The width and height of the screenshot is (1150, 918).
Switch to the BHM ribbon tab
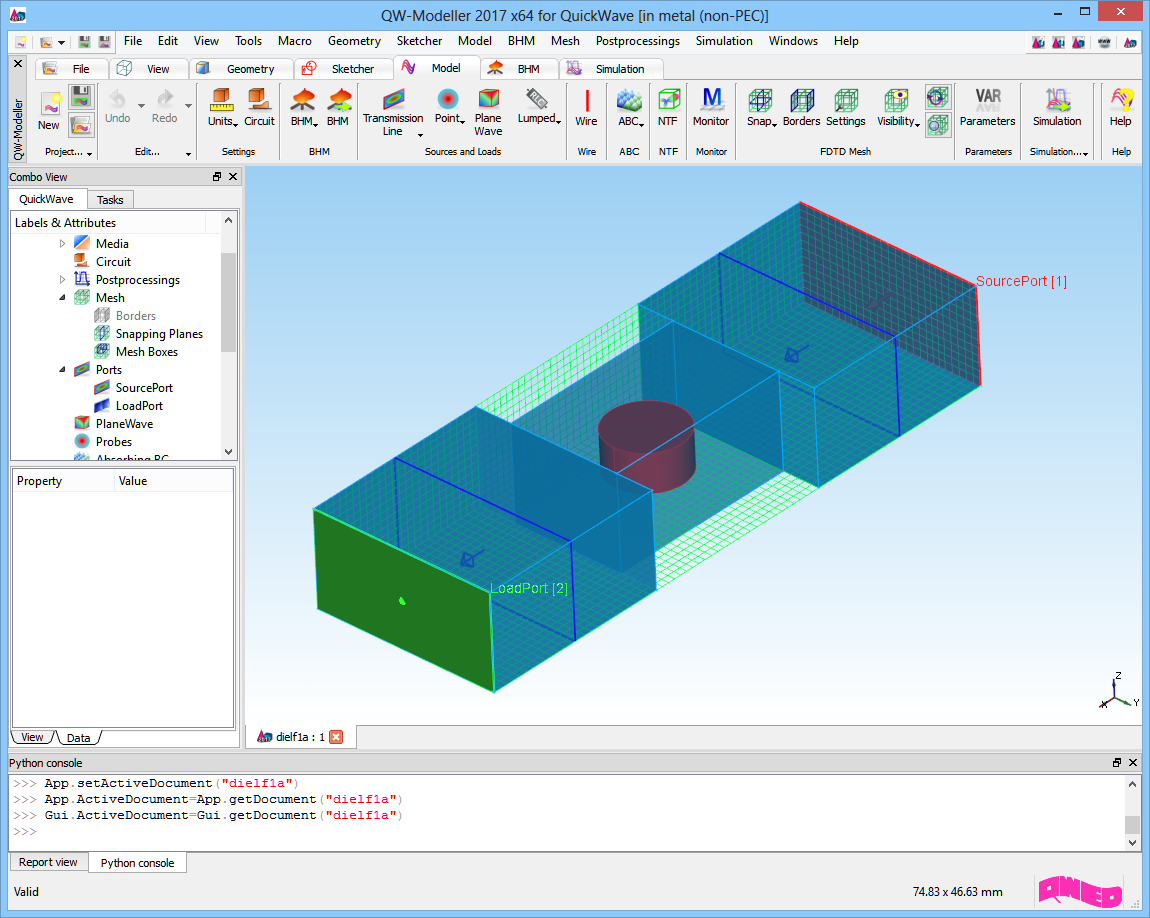coord(519,68)
